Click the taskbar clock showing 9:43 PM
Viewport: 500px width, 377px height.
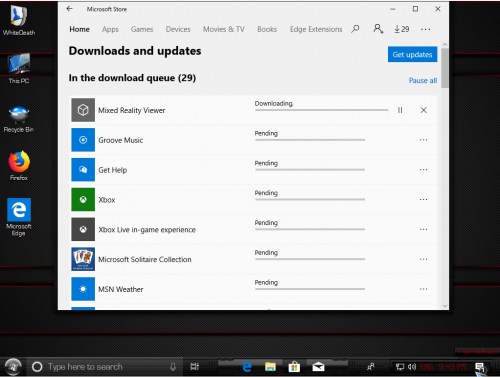[452, 367]
